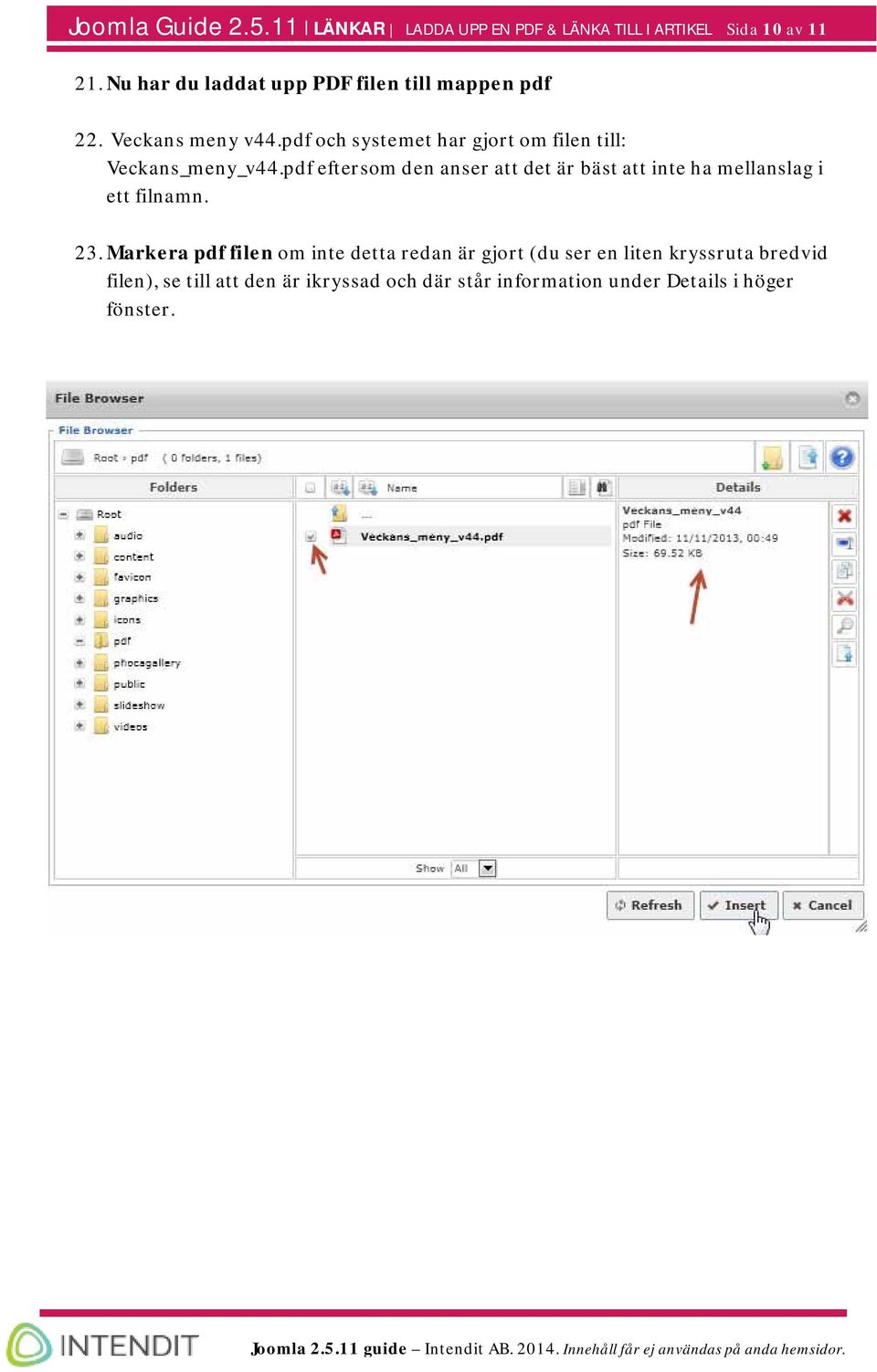Select the audio folder in tree
877x1372 pixels.
coord(128,535)
